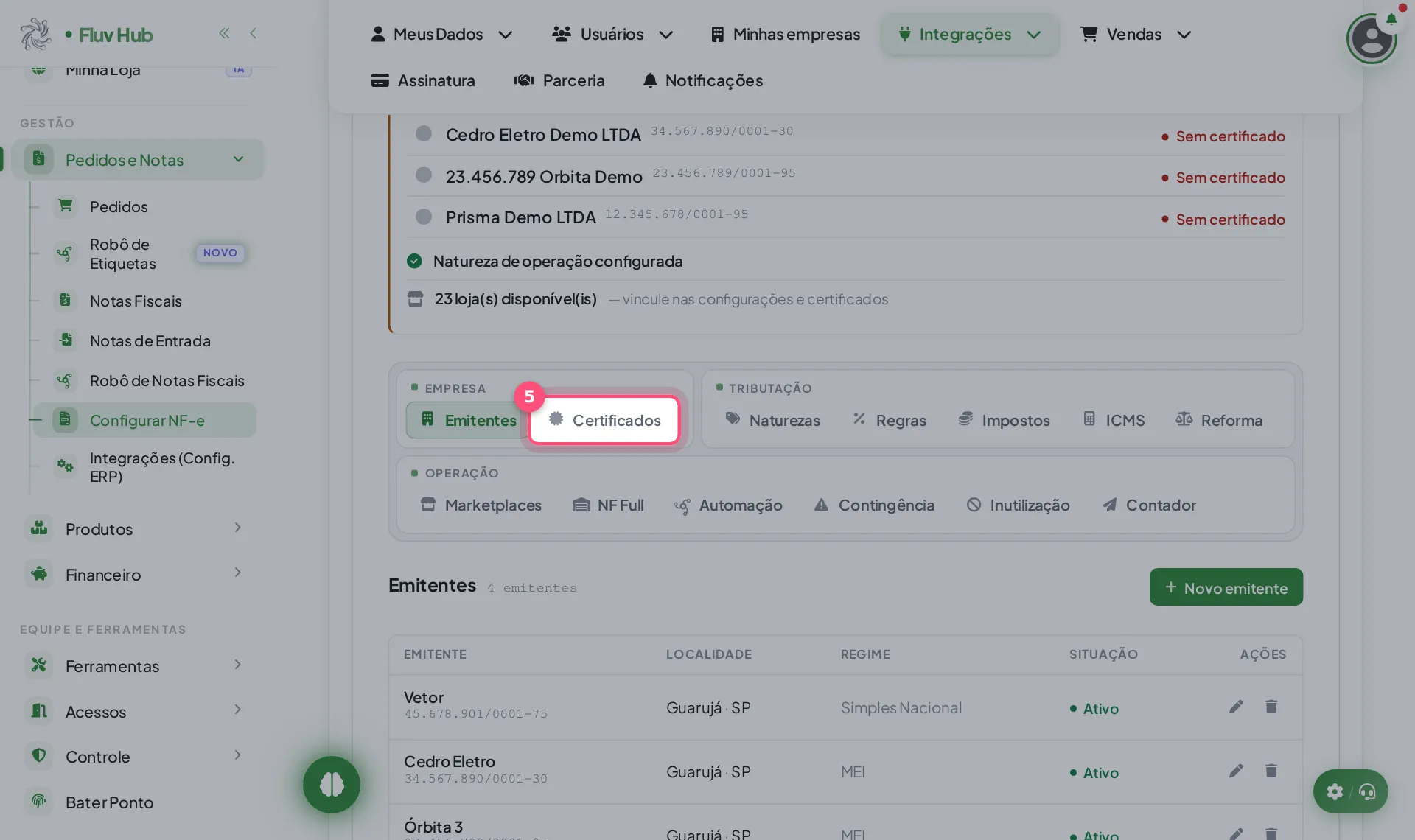Click the Notas de Entrada icon
1415x840 pixels.
pos(66,340)
